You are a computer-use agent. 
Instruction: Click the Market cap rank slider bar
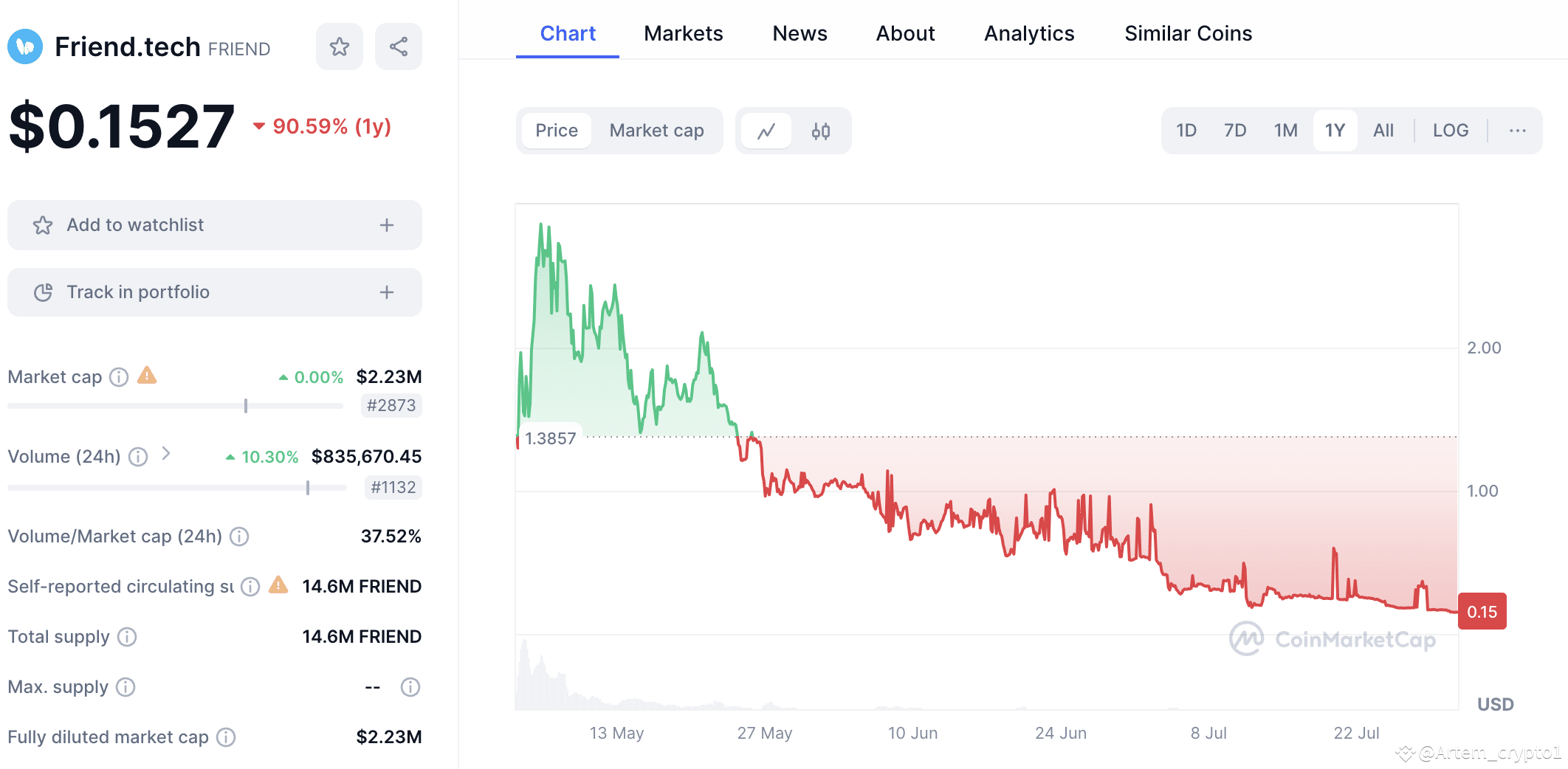click(x=175, y=406)
